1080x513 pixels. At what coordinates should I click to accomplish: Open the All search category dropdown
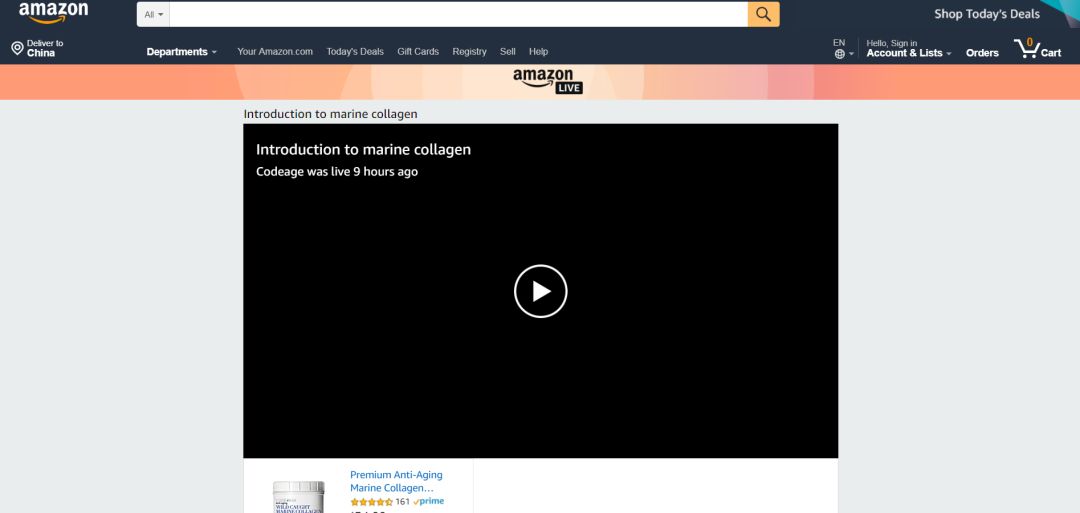[154, 14]
